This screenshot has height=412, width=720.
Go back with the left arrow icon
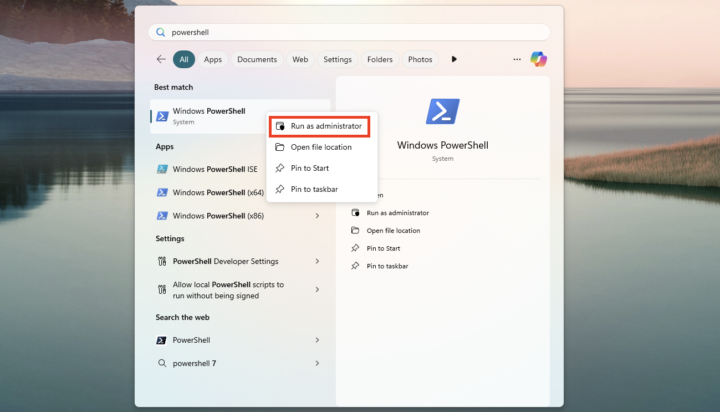point(161,59)
